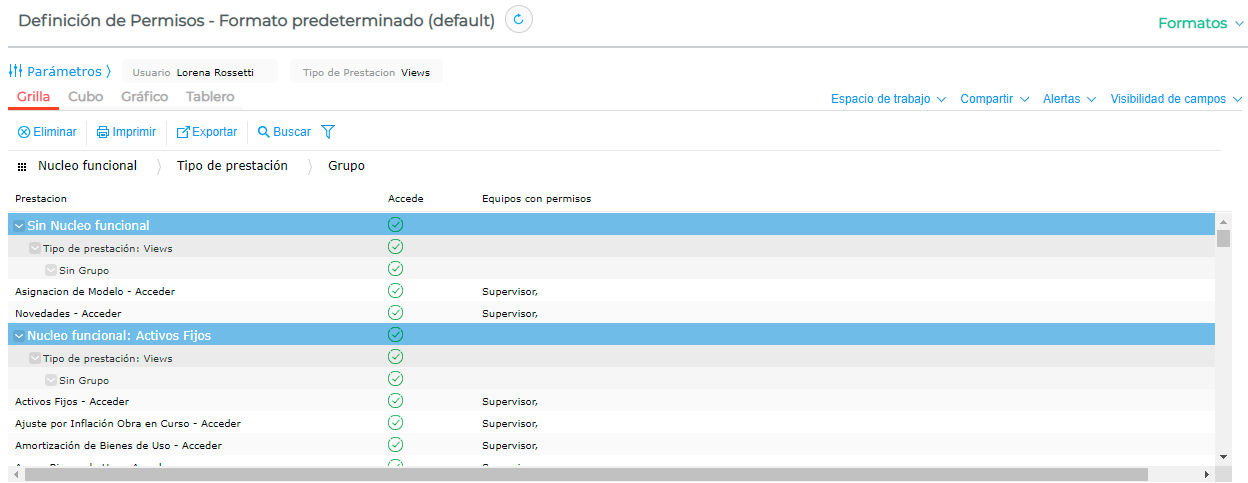
Task: Toggle Accede check for Activos Fijos - Acceder
Action: [395, 401]
